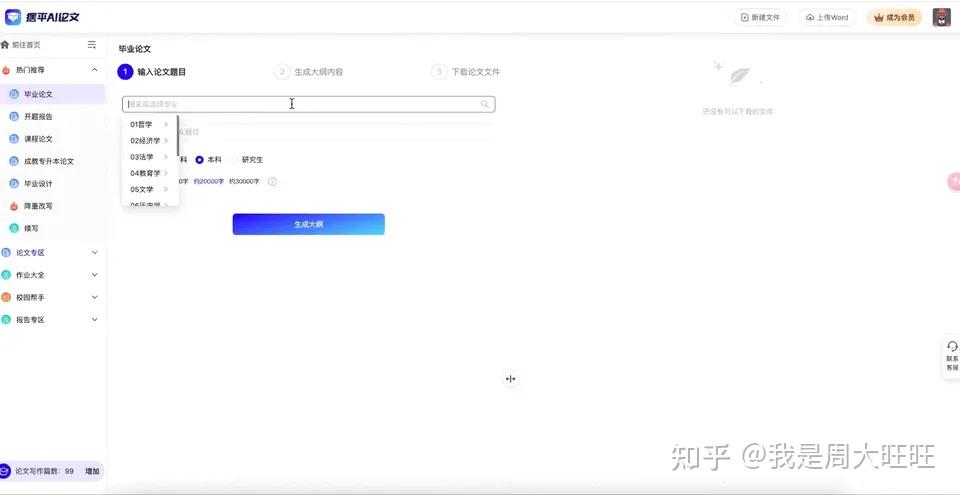The width and height of the screenshot is (960, 495).
Task: Click 增加 next to the writing count
Action: pyautogui.click(x=92, y=472)
